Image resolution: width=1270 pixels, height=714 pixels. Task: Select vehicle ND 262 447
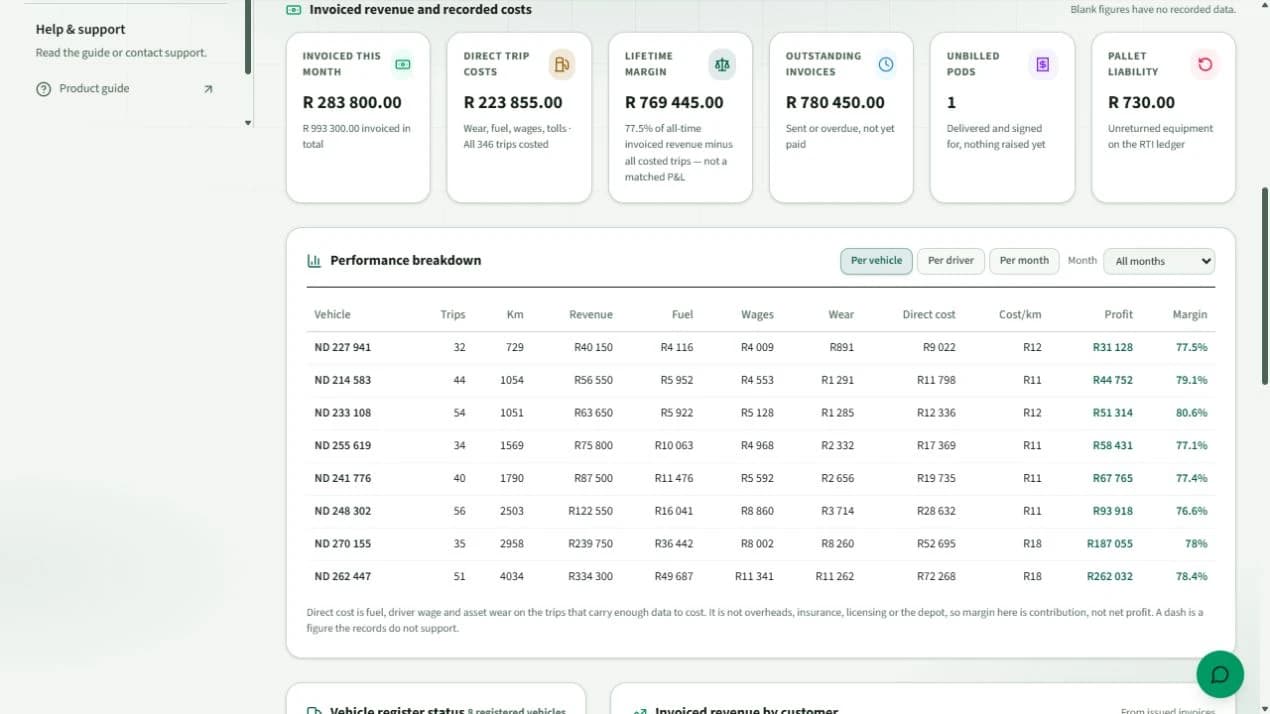pos(342,576)
